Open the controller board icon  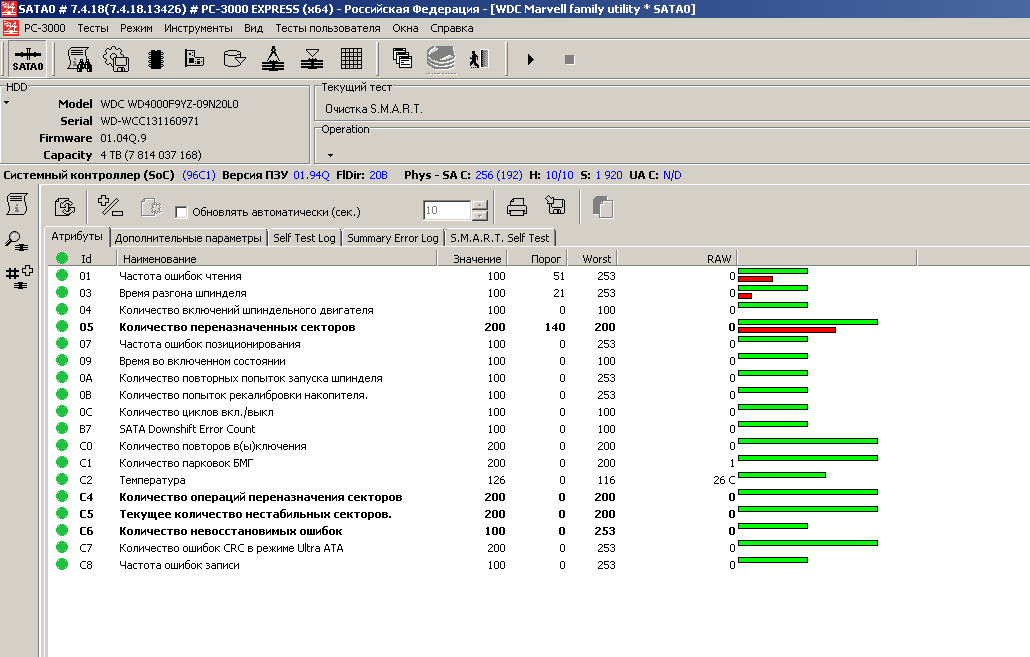[194, 58]
